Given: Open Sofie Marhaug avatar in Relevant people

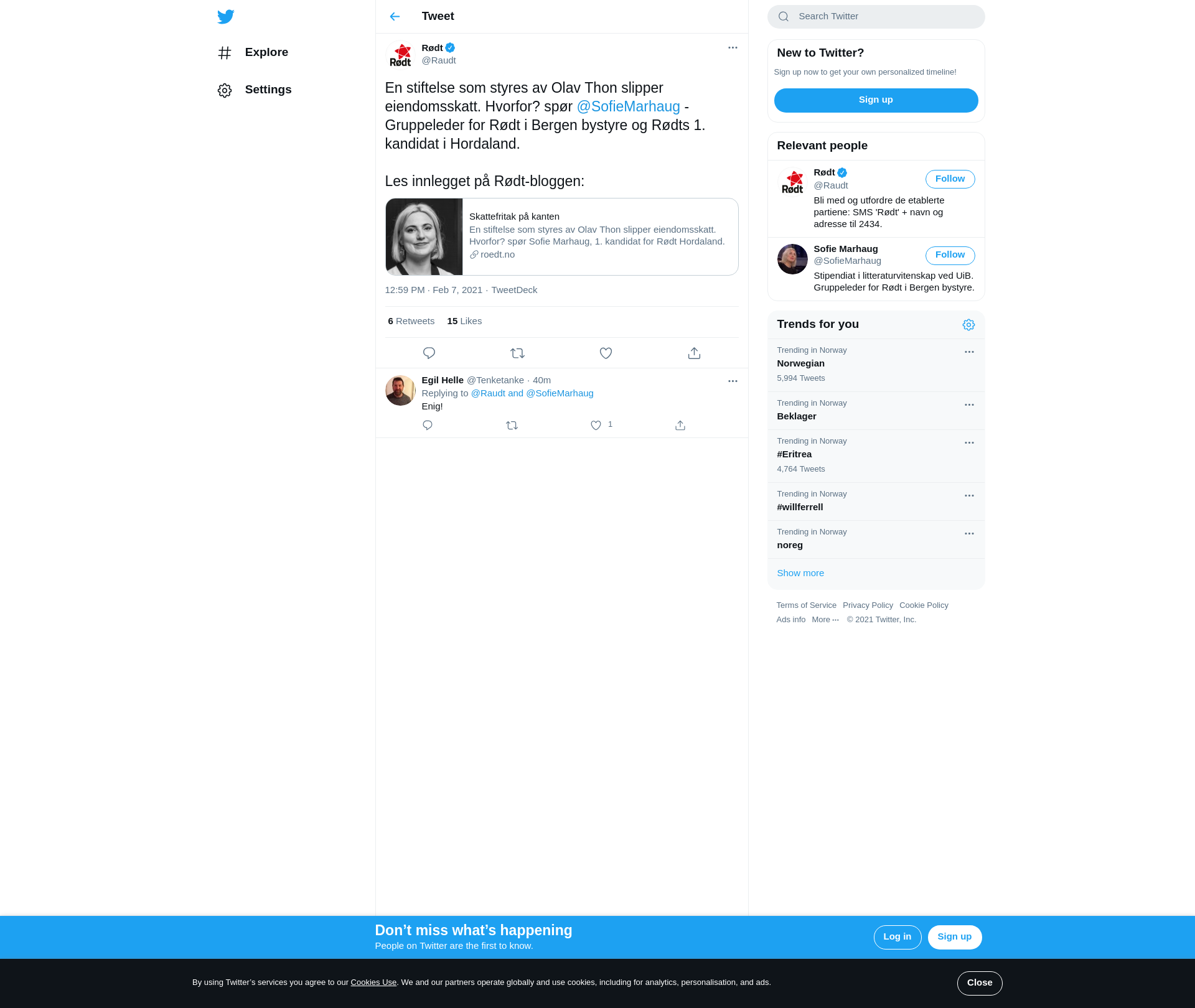Looking at the screenshot, I should click(792, 259).
